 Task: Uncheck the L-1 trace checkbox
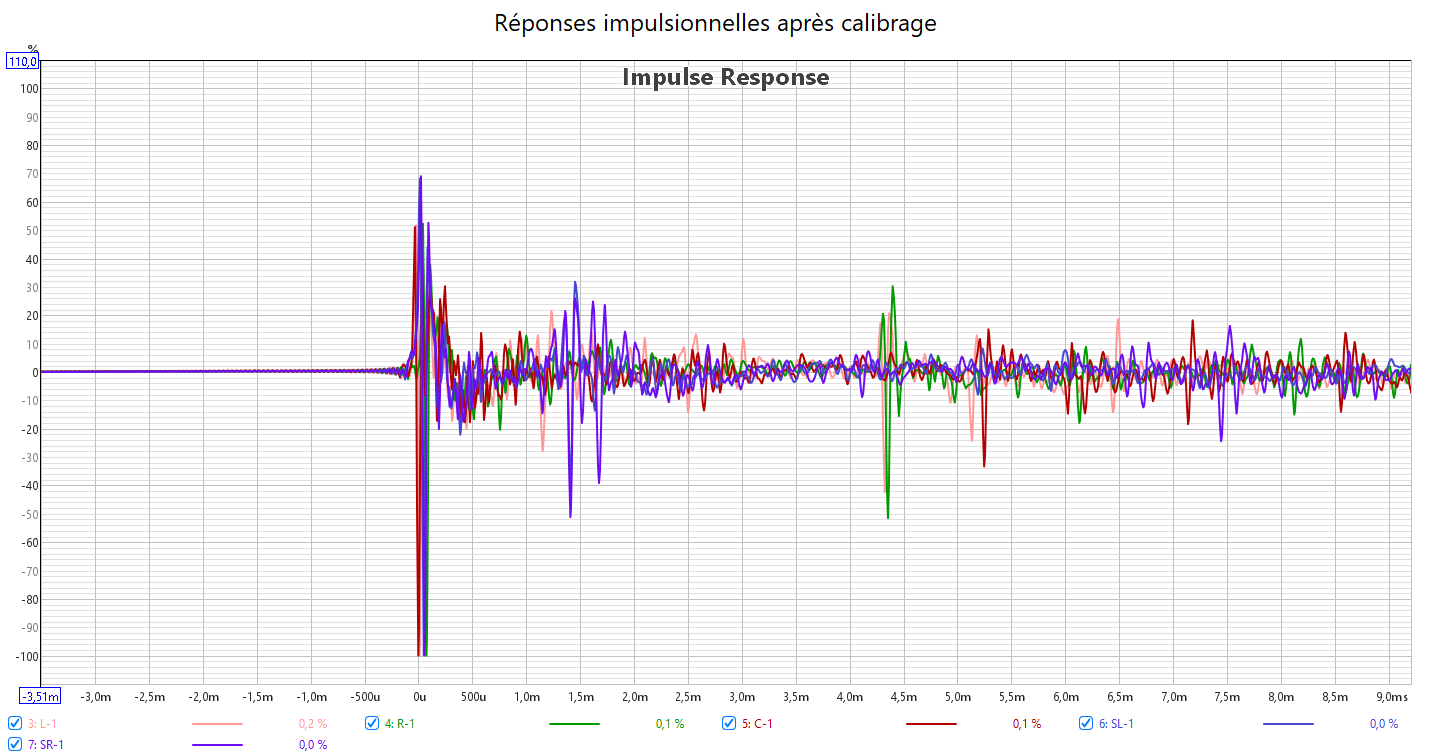pos(15,723)
